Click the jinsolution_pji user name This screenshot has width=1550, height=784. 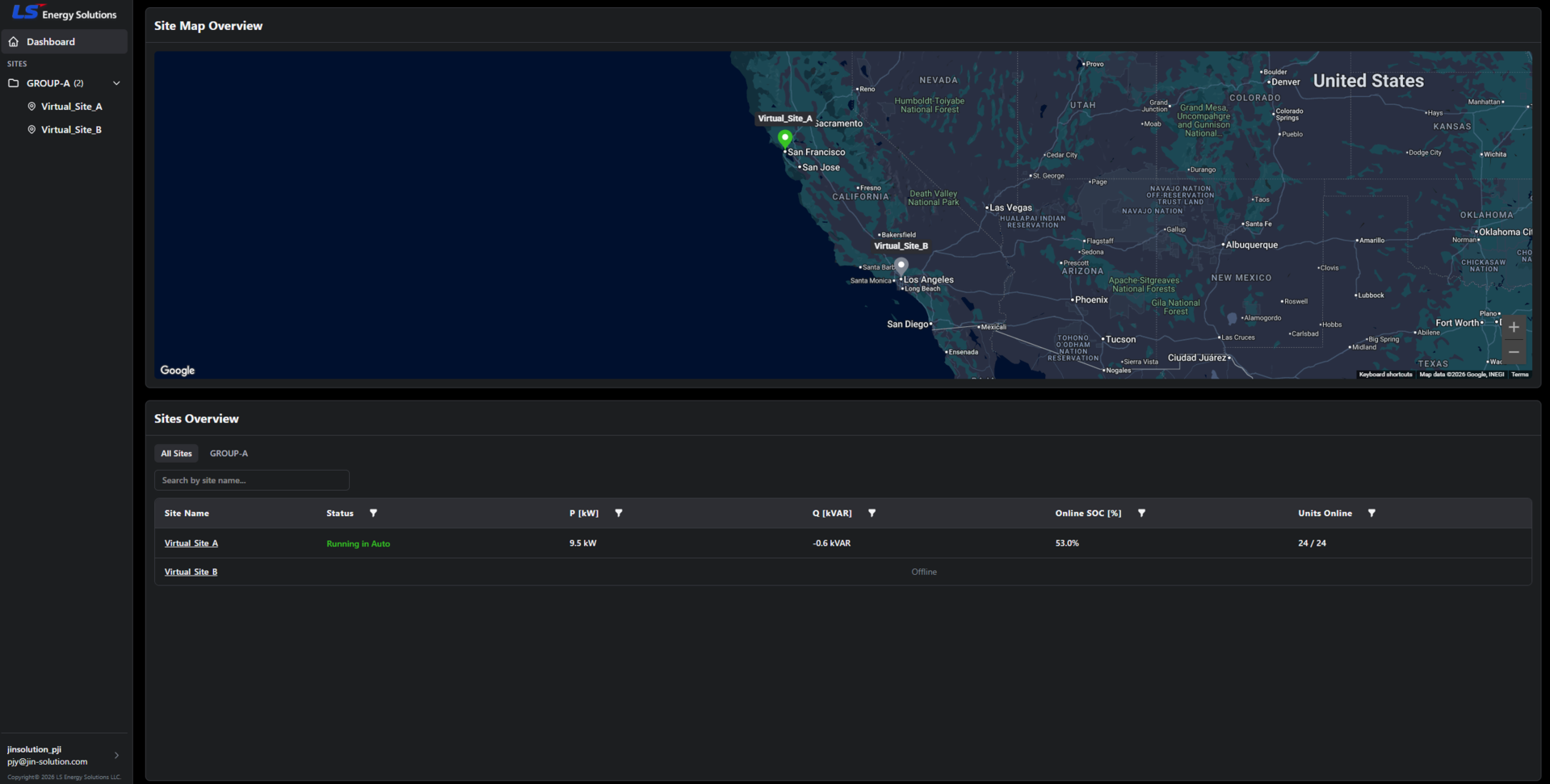(34, 749)
